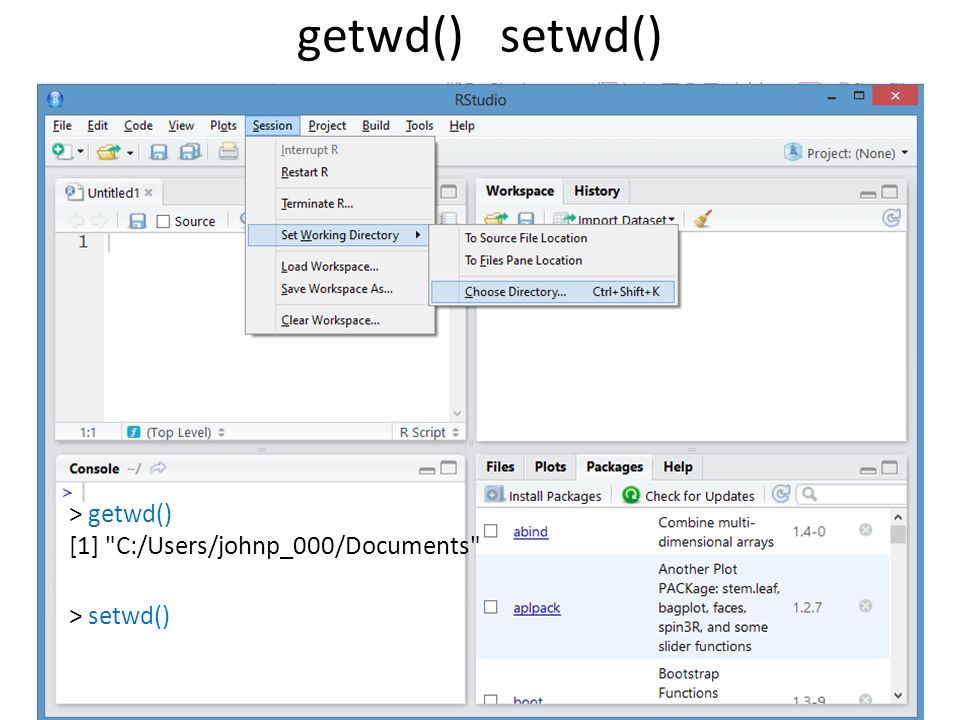Remove the abind package icon
This screenshot has height=720, width=960.
(866, 530)
